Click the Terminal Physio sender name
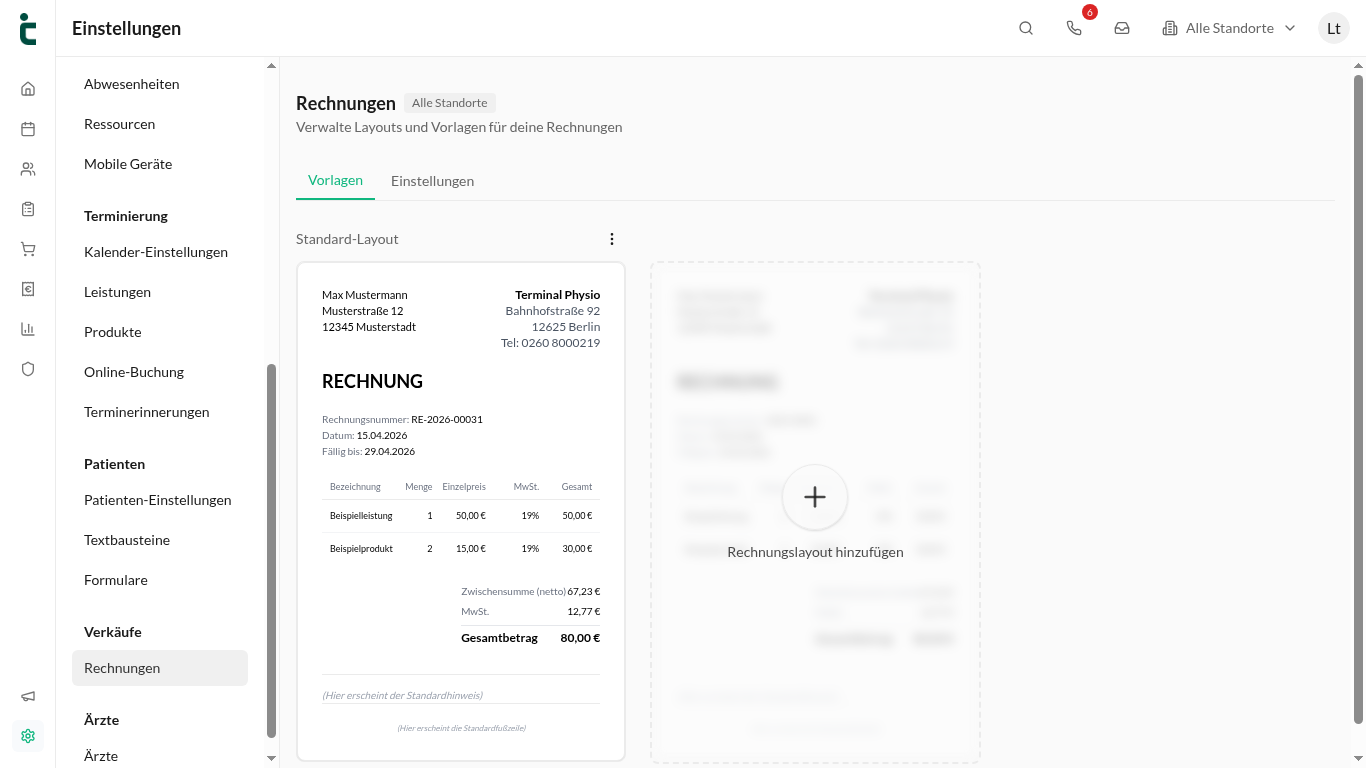 coord(558,295)
